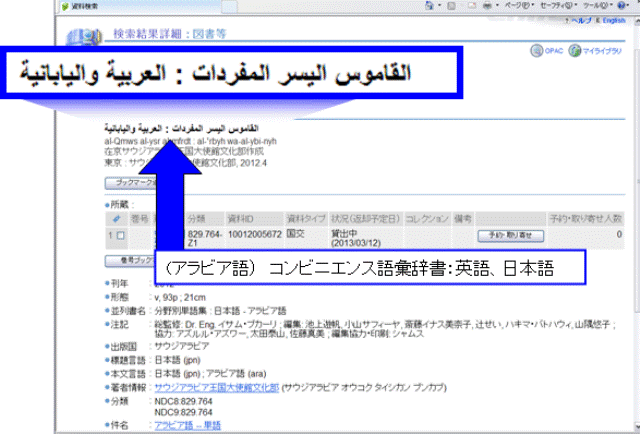
Task: Click the parallel title 分野別単語集
Action: point(180,311)
